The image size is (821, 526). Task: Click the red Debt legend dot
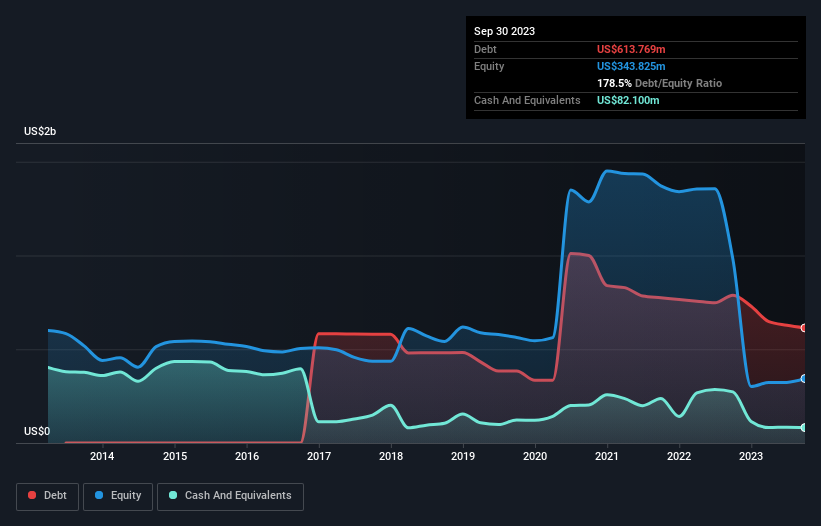tap(32, 495)
